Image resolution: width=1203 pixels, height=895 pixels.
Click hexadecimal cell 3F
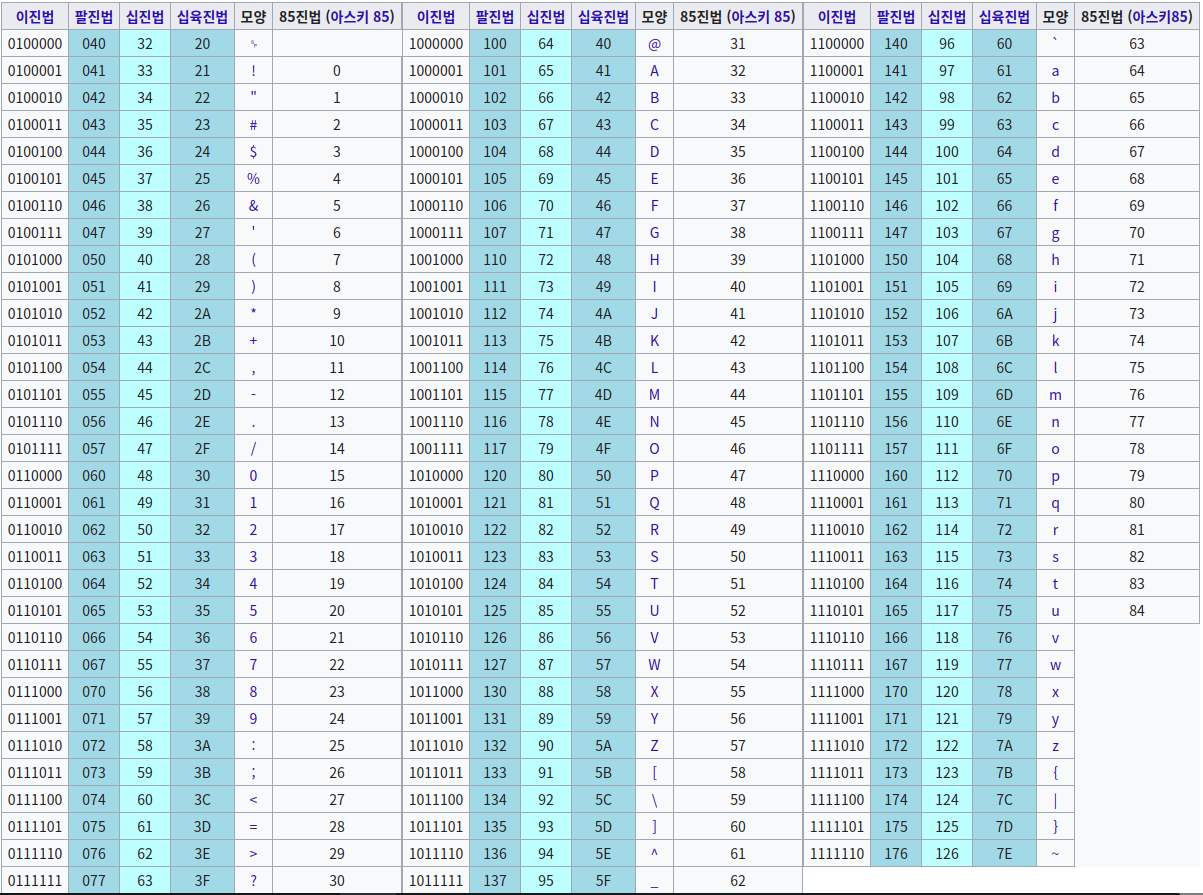click(x=203, y=881)
